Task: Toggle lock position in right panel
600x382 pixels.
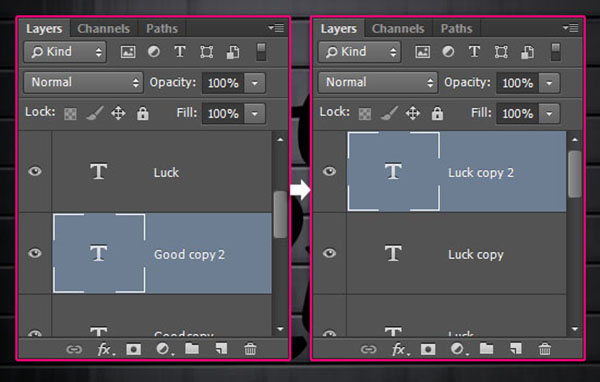Action: coord(413,113)
